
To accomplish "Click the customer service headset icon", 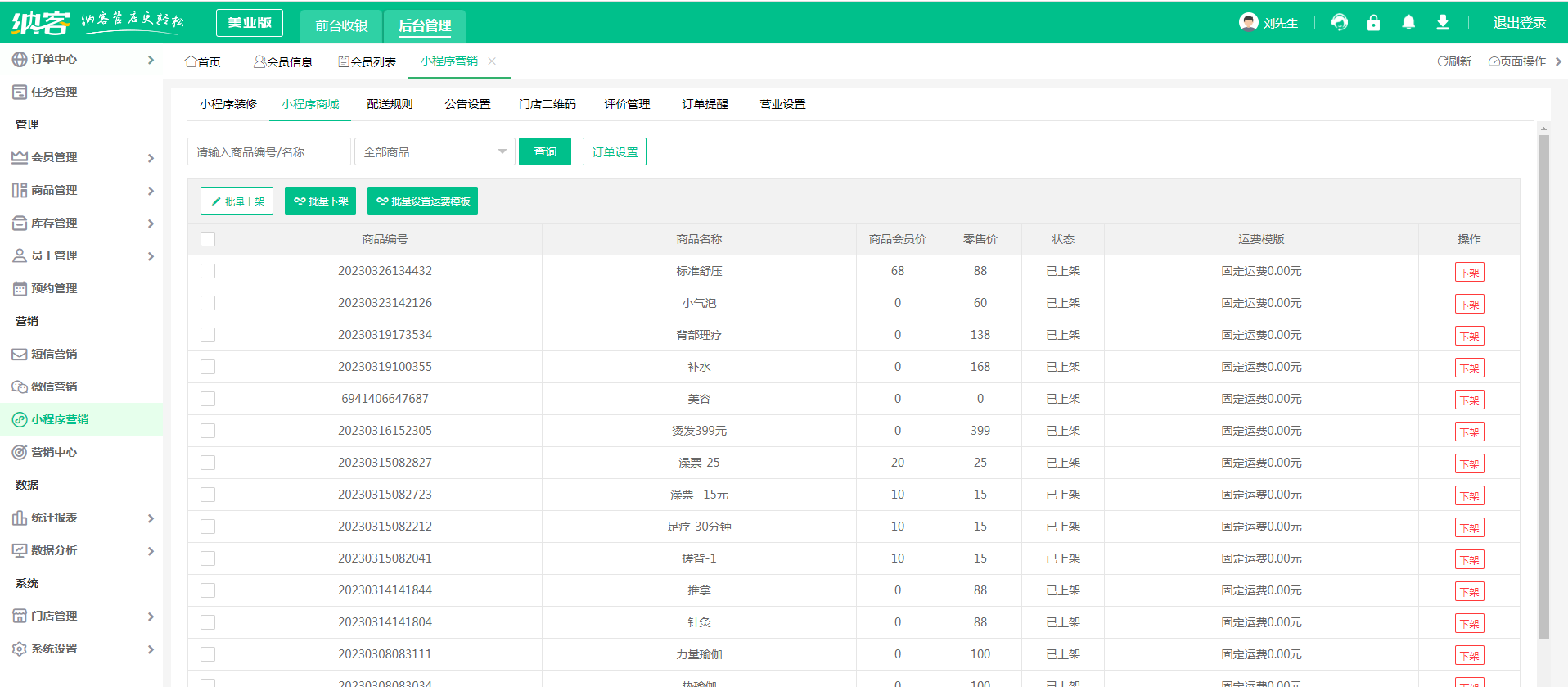I will click(x=1339, y=23).
